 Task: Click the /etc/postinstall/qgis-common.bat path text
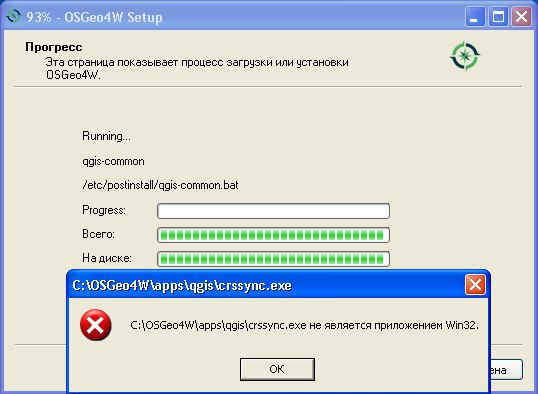click(160, 185)
